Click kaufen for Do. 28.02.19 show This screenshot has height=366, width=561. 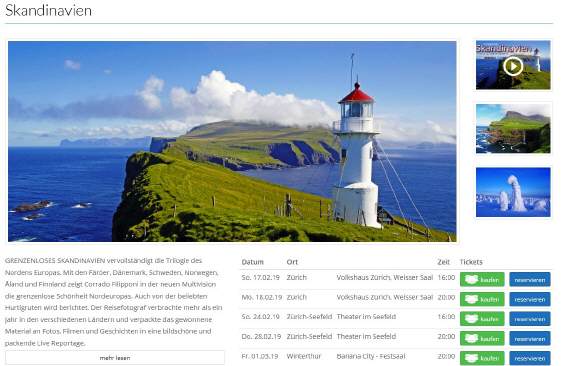pos(482,338)
